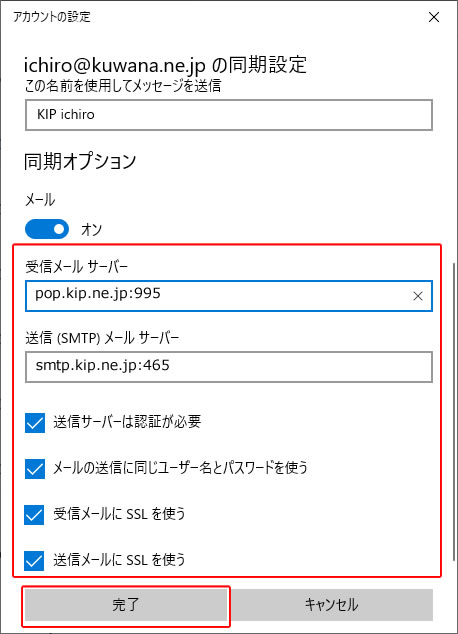This screenshot has width=458, height=634.
Task: Click the この名前を使用してメッセージを送信 label
Action: [x=123, y=86]
